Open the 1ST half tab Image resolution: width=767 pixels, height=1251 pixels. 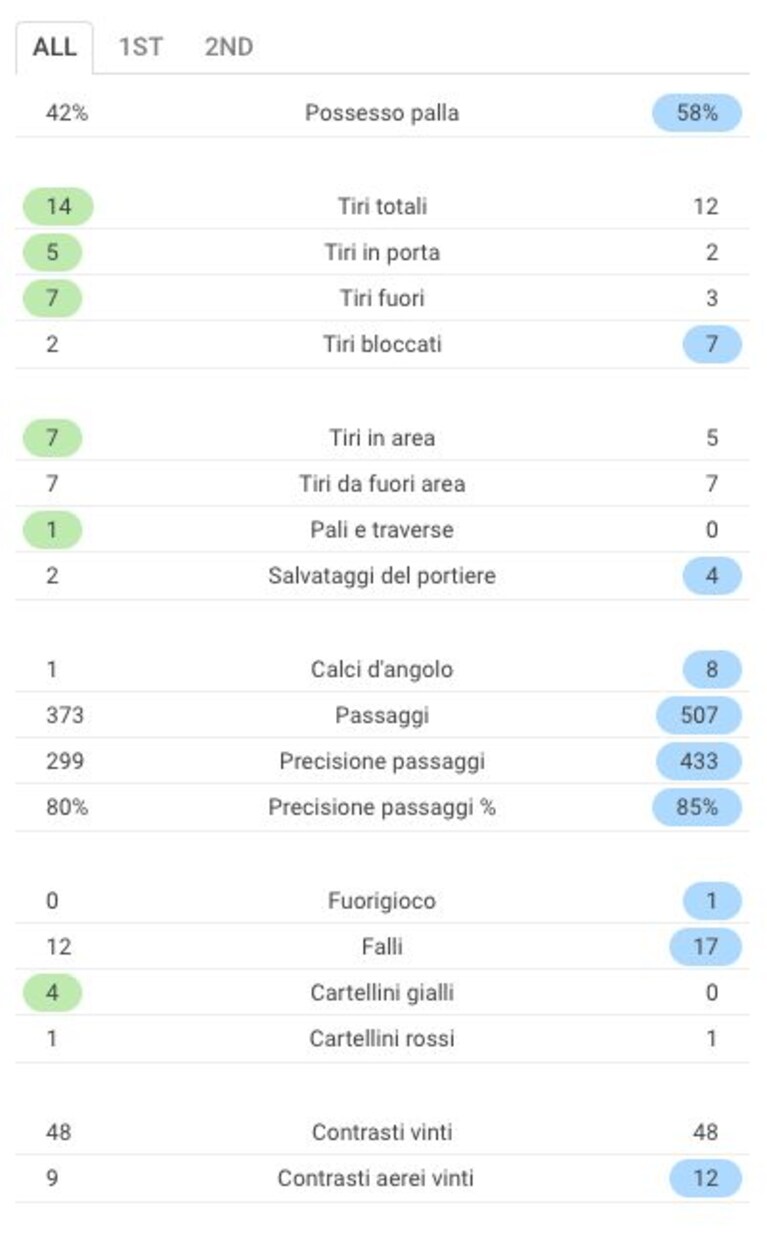tap(140, 47)
